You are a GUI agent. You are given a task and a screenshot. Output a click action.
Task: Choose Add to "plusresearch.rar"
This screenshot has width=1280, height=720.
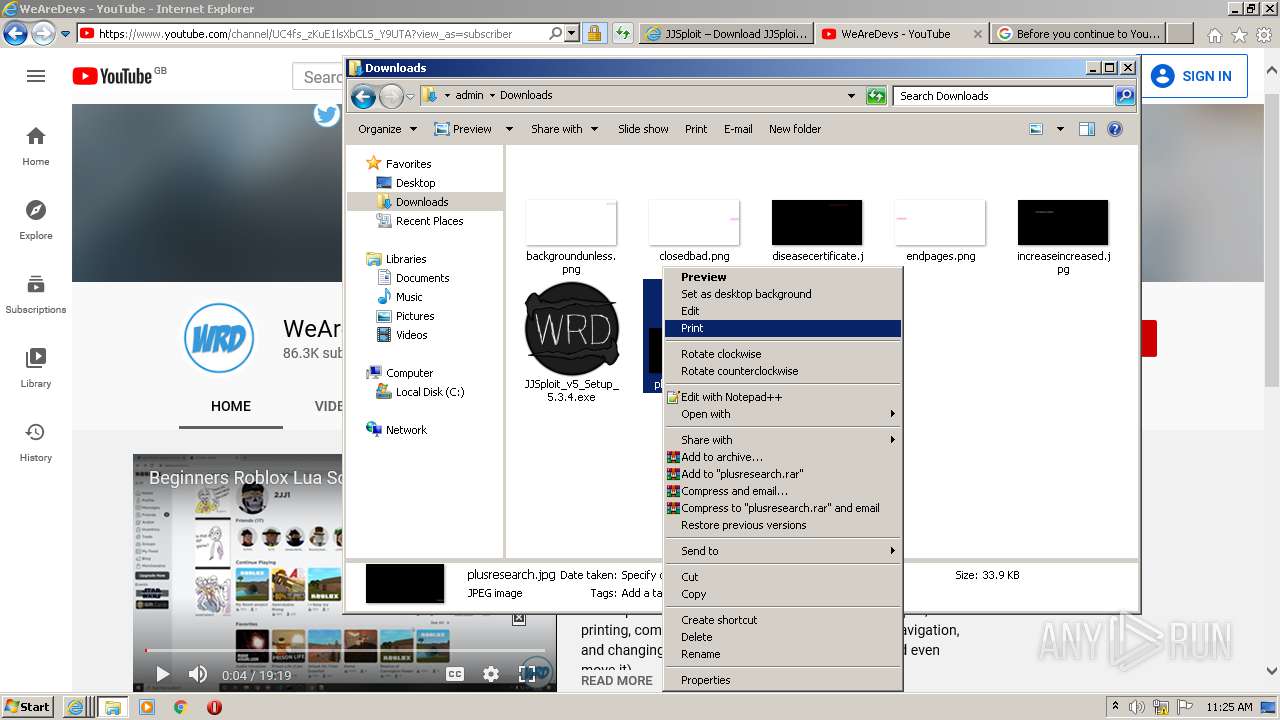pyautogui.click(x=783, y=474)
